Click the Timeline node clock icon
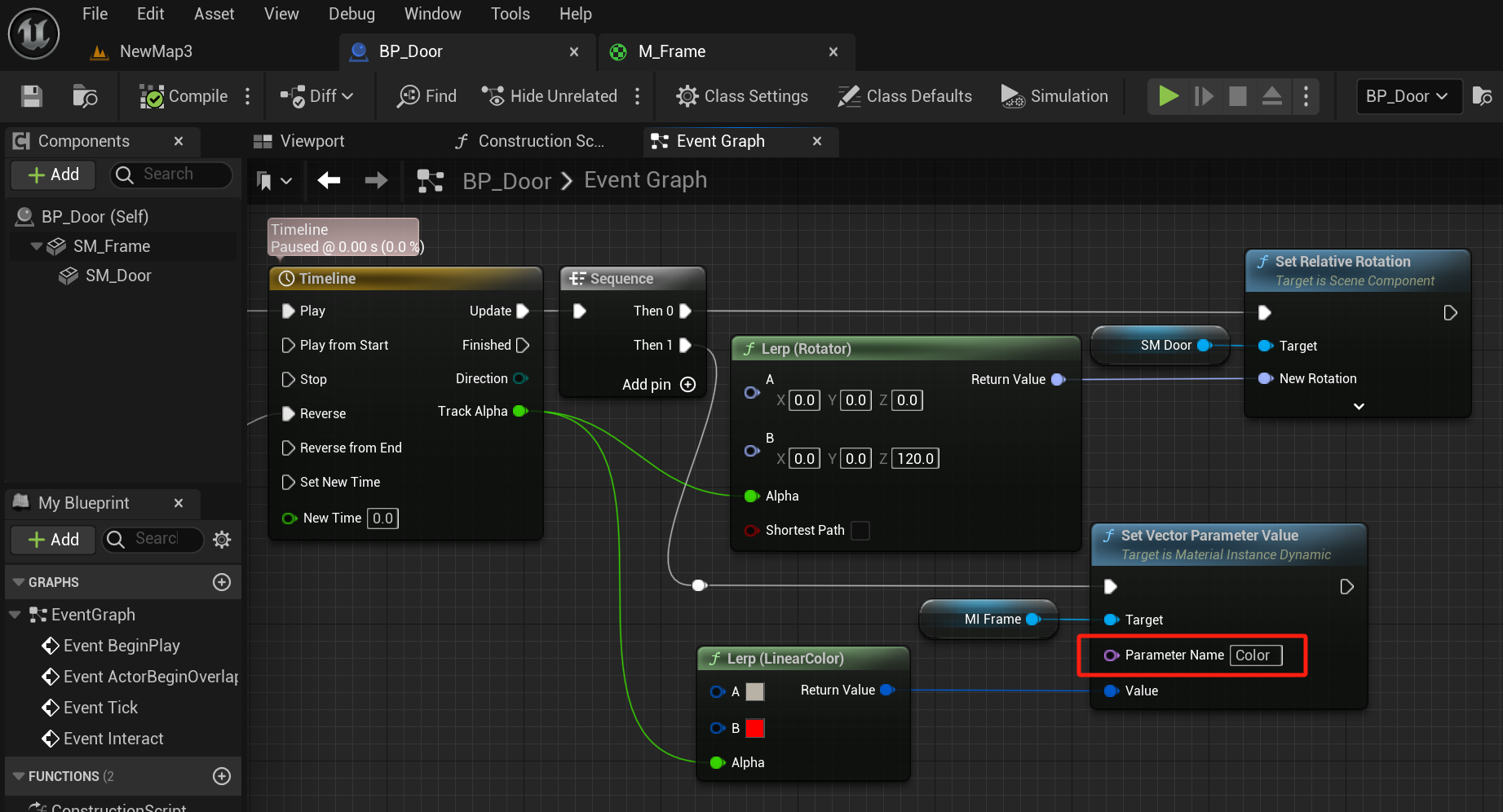This screenshot has width=1503, height=812. (x=286, y=279)
